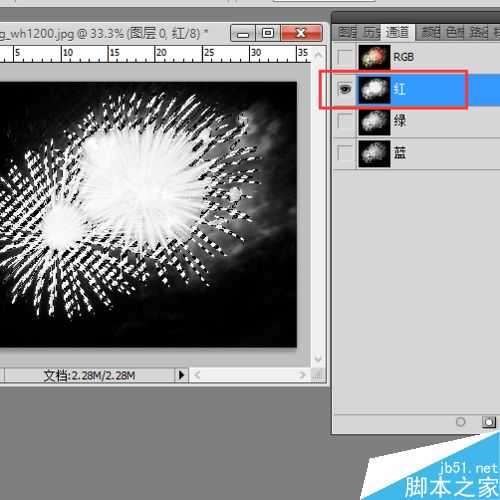Select the 绿 channel thumbnail

[374, 122]
